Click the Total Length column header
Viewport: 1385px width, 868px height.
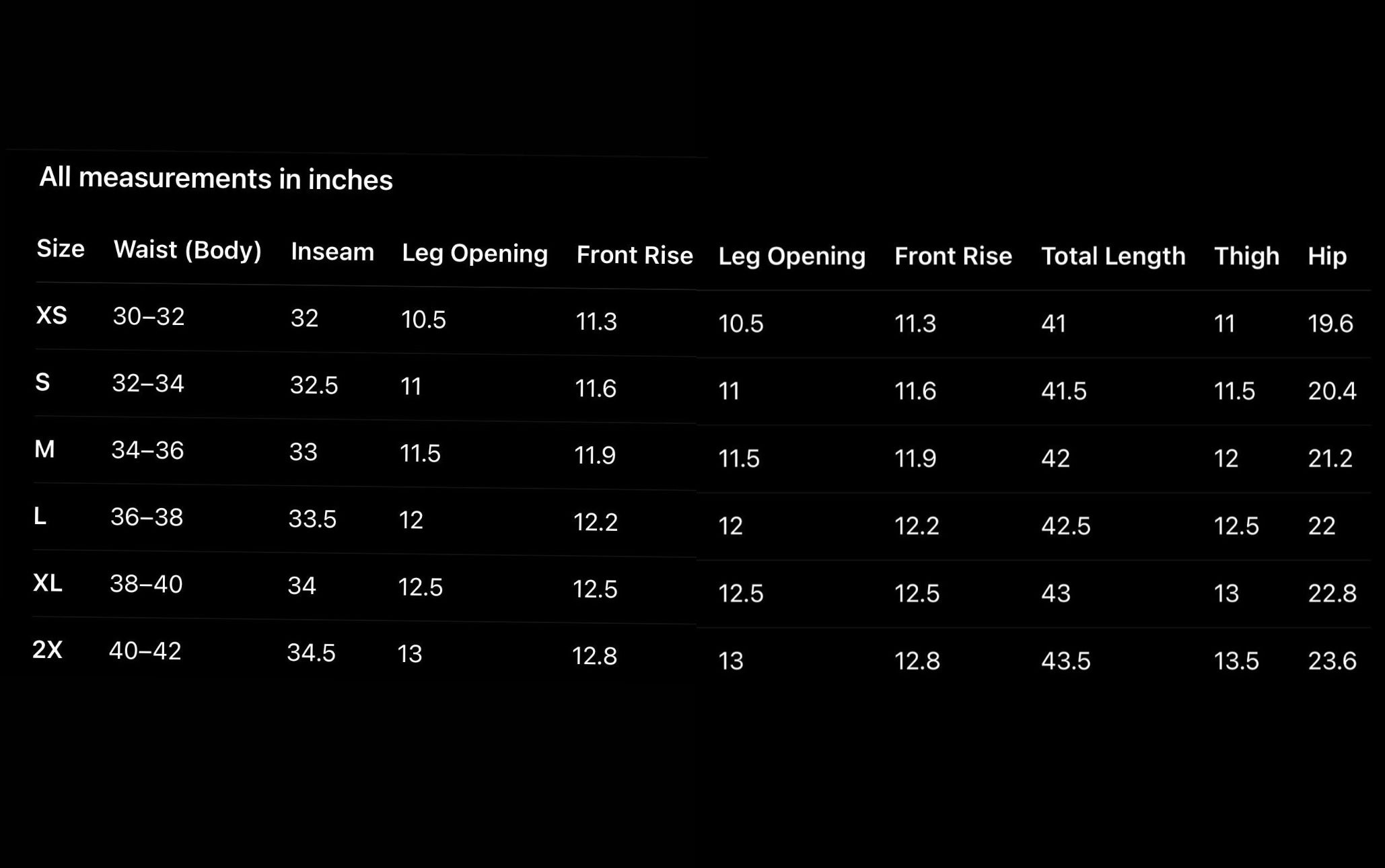1112,256
